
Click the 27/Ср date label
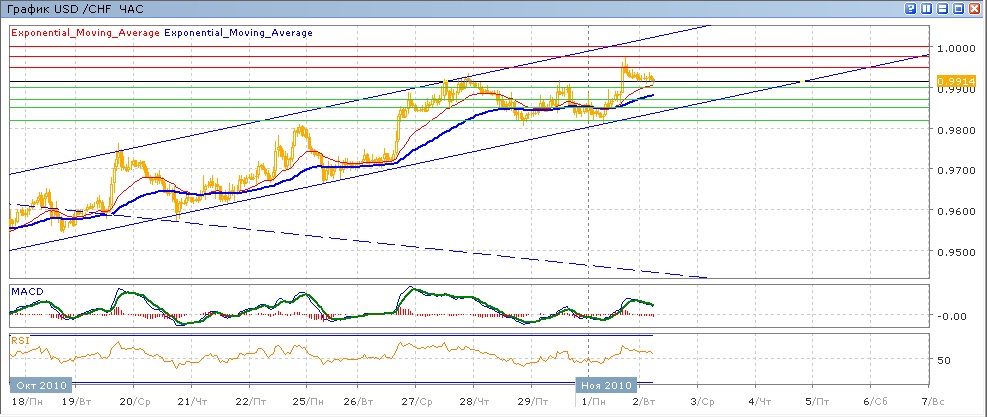417,401
